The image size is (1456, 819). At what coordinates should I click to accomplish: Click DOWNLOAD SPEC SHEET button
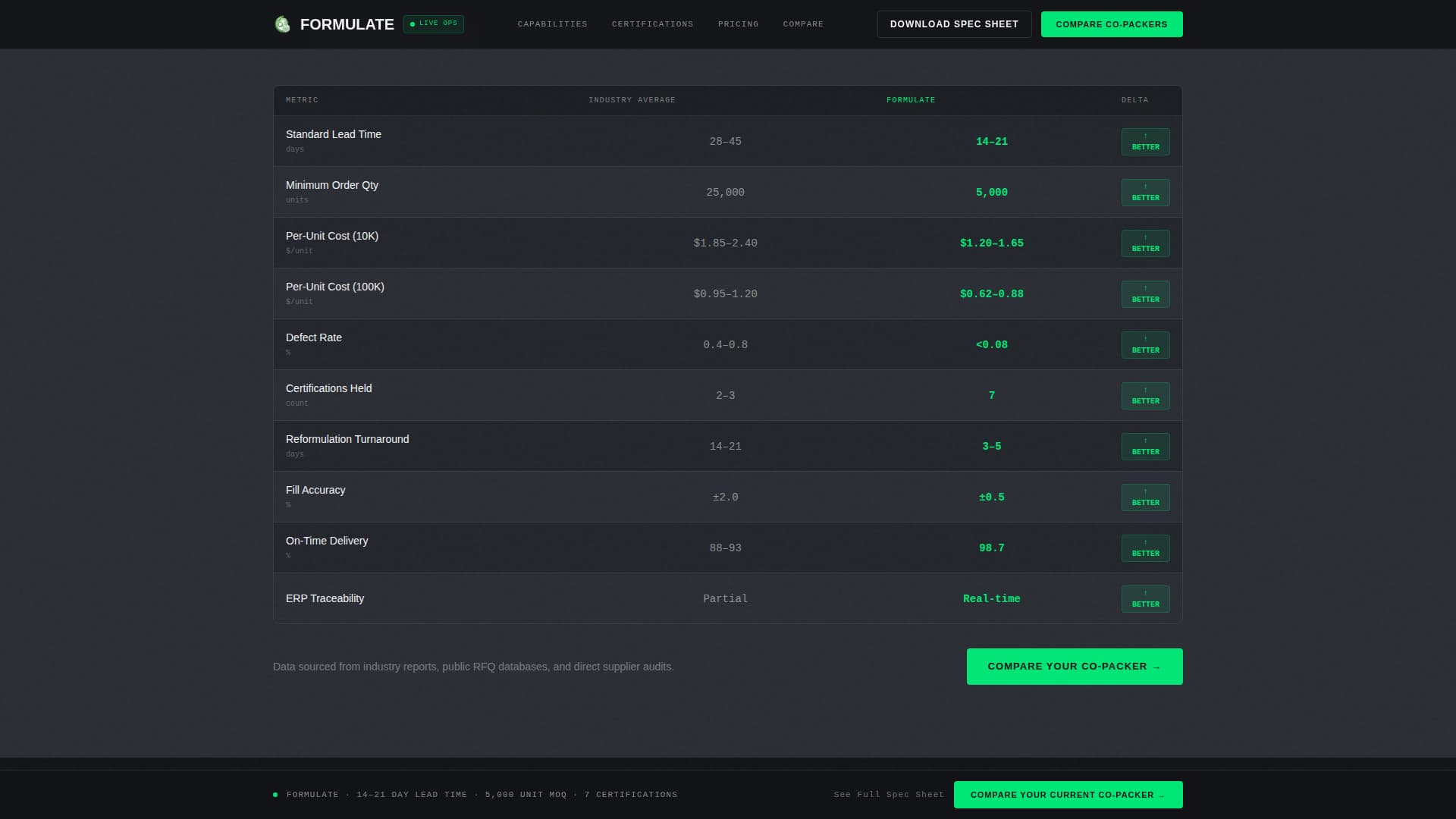(x=954, y=24)
